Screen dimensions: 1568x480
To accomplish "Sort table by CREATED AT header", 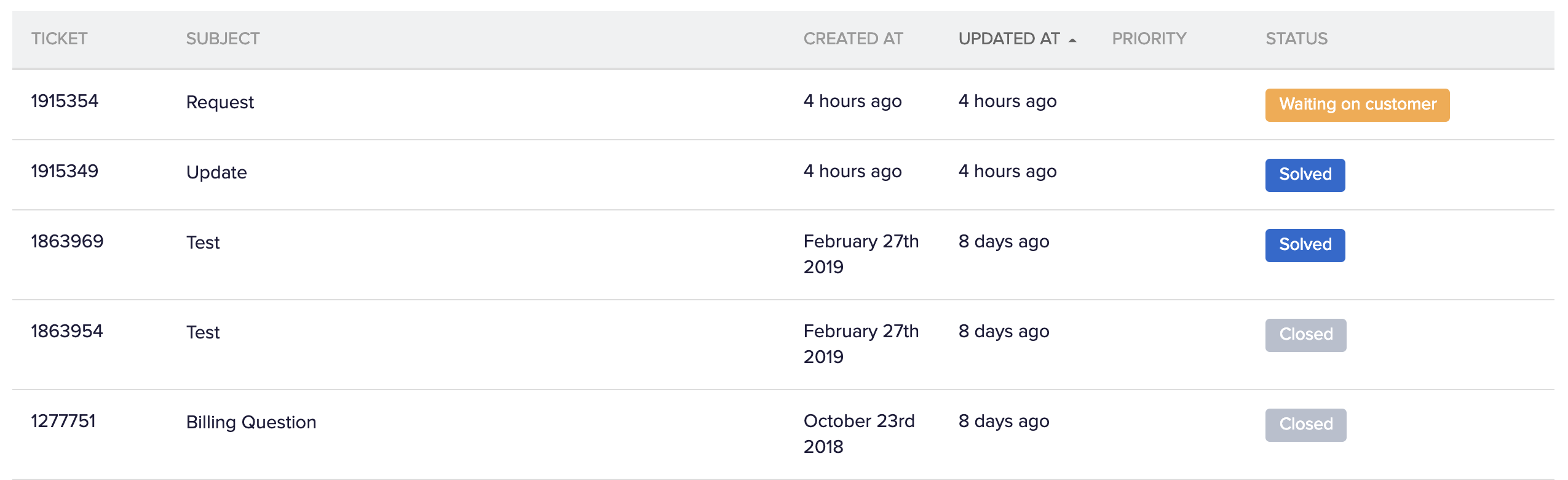I will click(x=853, y=39).
